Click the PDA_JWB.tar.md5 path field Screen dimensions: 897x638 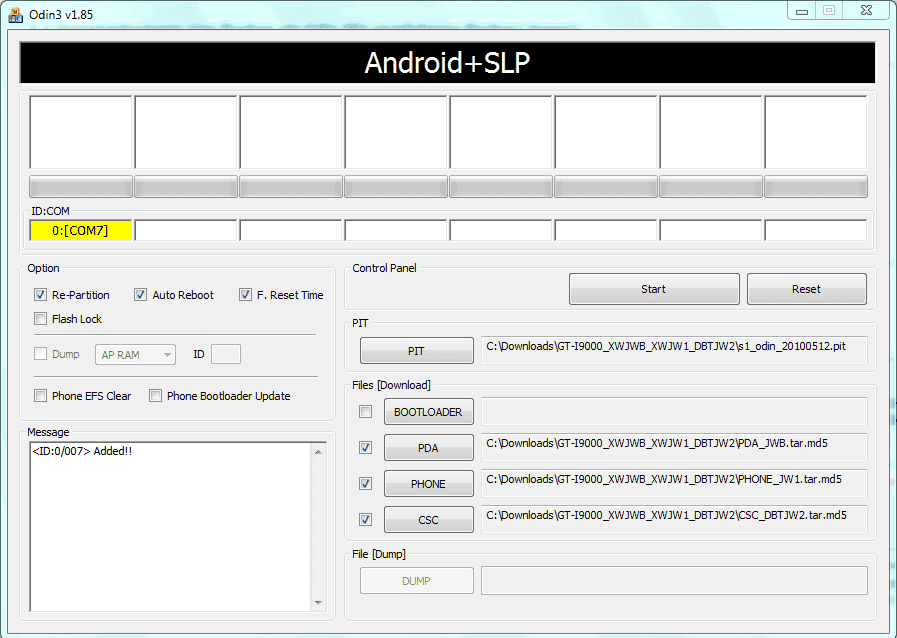click(x=674, y=447)
